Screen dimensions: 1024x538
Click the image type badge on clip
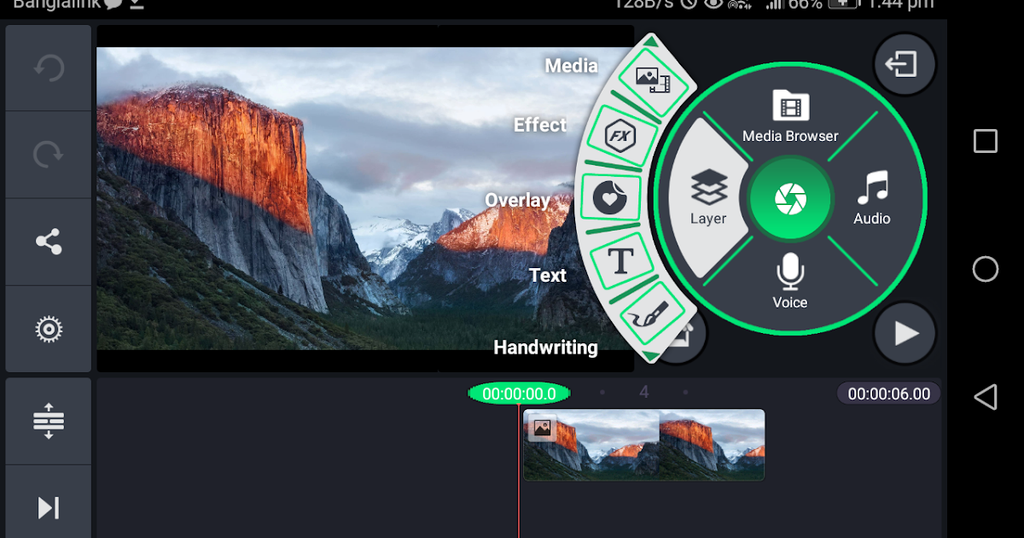click(542, 428)
